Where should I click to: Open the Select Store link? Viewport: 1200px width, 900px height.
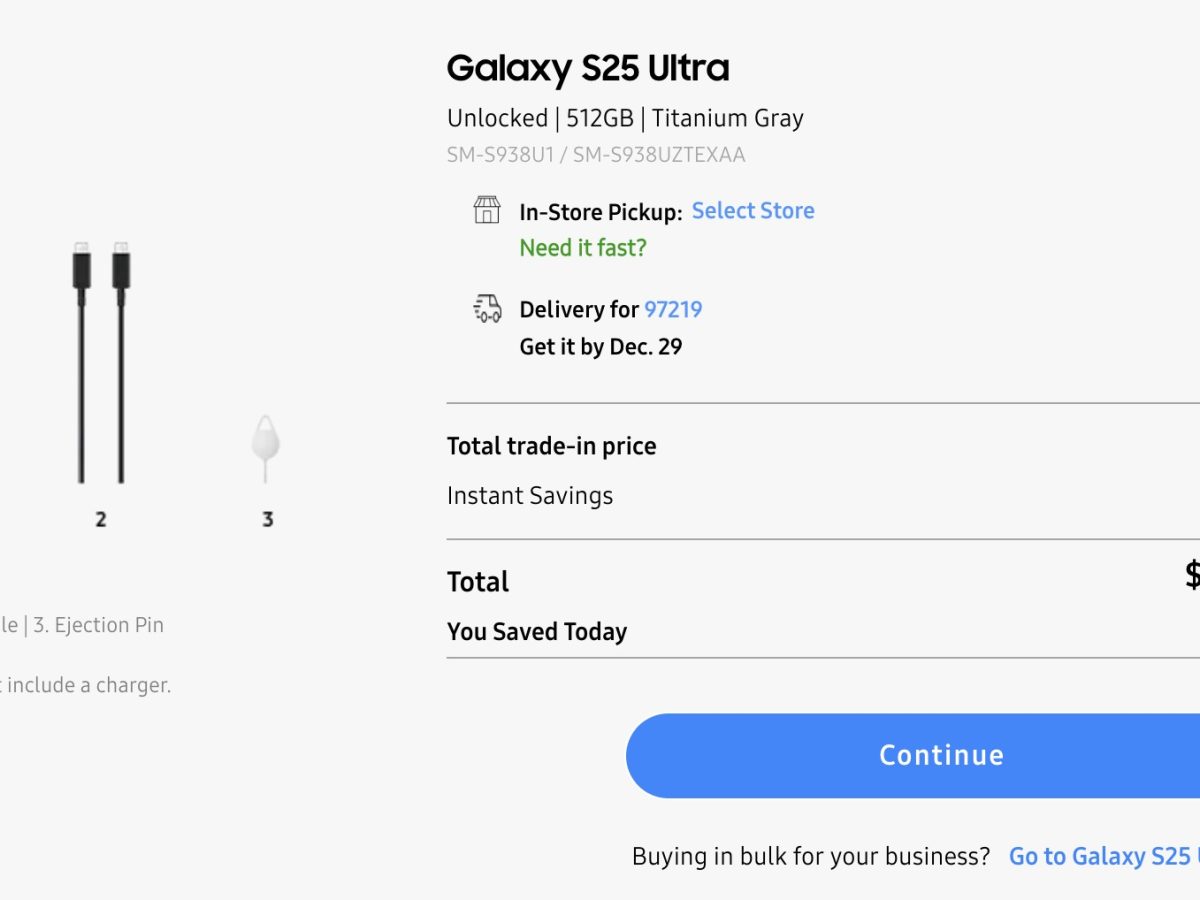click(753, 211)
